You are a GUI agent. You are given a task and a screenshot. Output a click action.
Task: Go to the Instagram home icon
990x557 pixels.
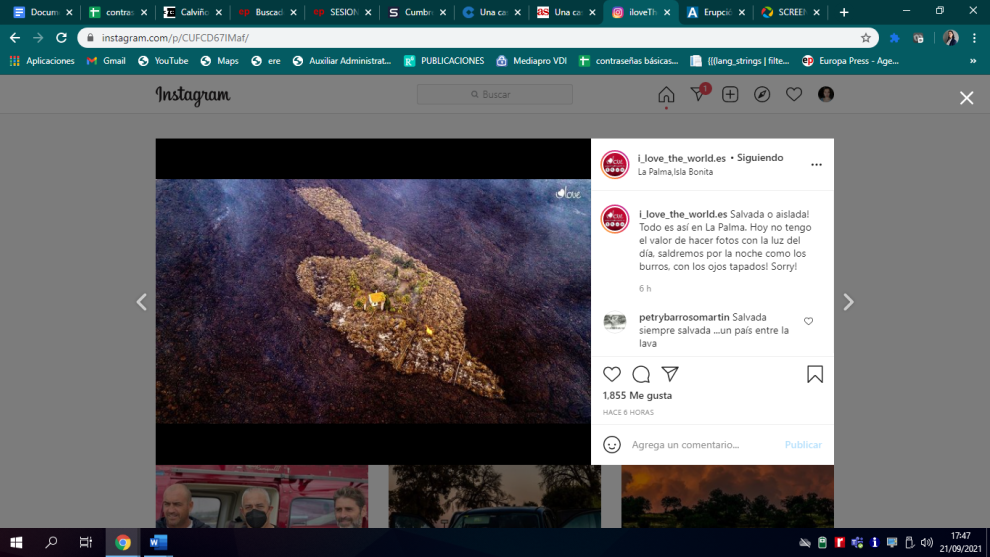pyautogui.click(x=666, y=95)
